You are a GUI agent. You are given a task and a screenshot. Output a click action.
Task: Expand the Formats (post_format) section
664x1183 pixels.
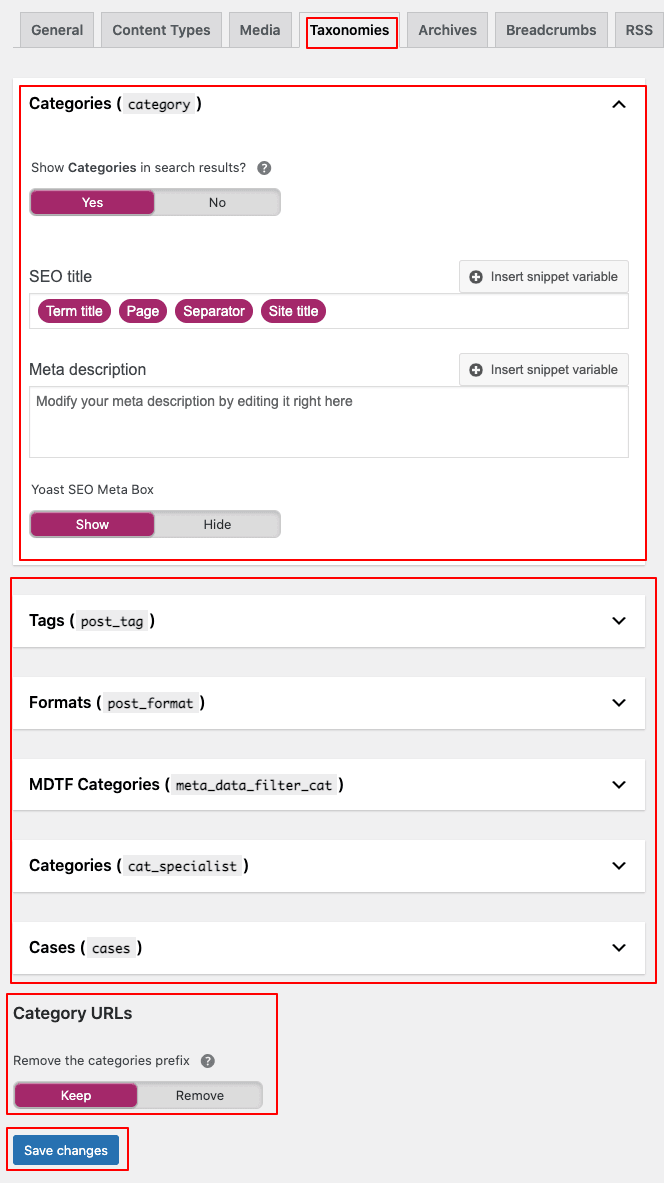[x=619, y=703]
